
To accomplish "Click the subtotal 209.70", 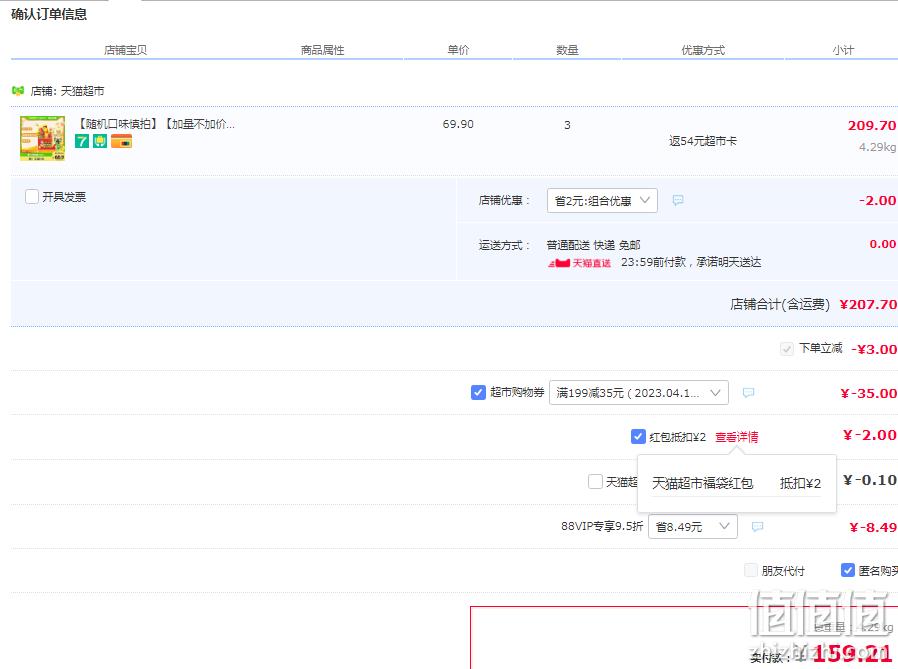I will coord(872,125).
